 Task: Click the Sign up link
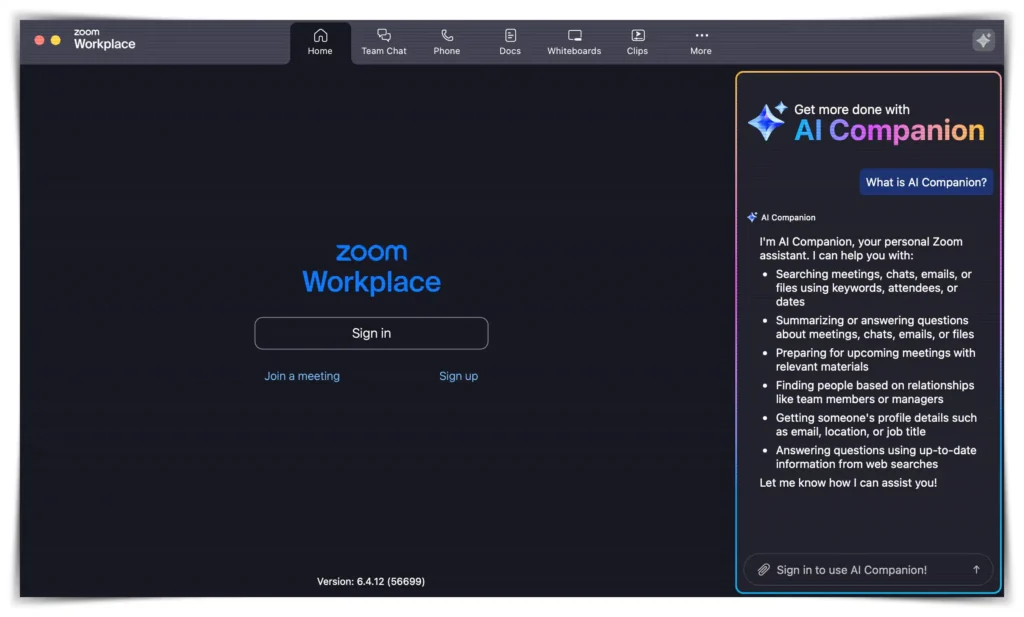[458, 375]
